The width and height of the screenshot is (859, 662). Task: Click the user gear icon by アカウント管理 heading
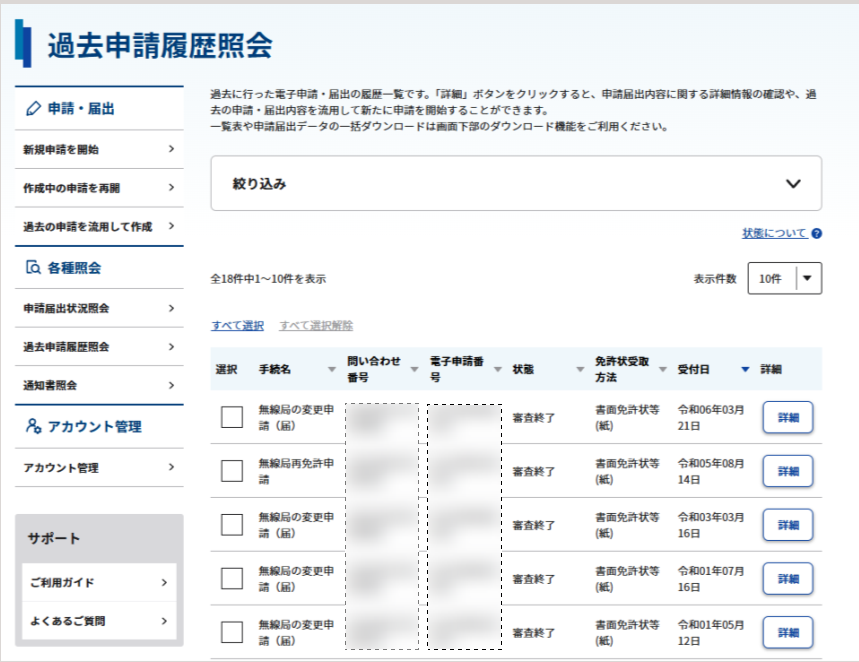tap(33, 426)
